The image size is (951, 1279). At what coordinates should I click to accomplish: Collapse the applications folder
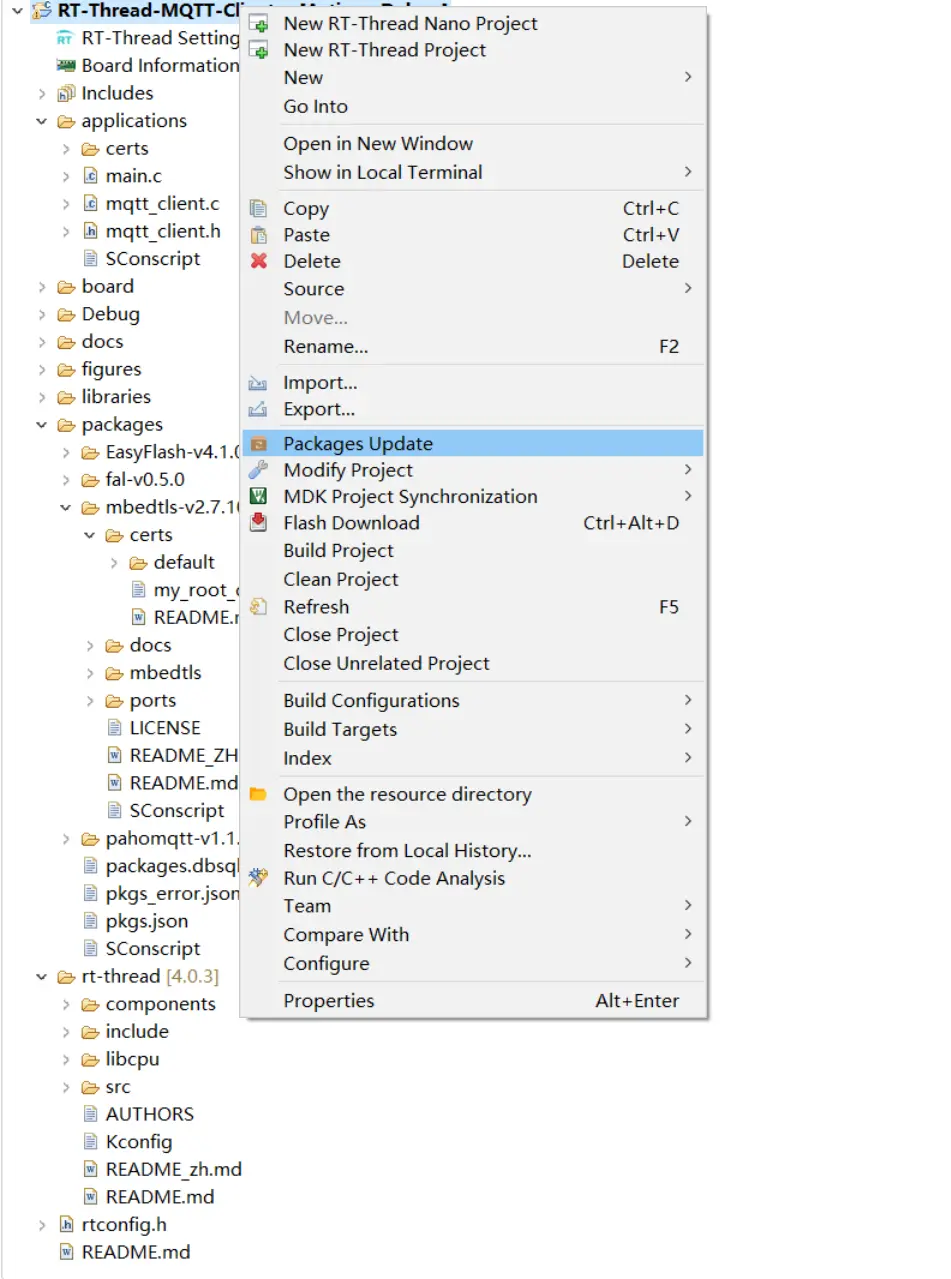pos(42,121)
